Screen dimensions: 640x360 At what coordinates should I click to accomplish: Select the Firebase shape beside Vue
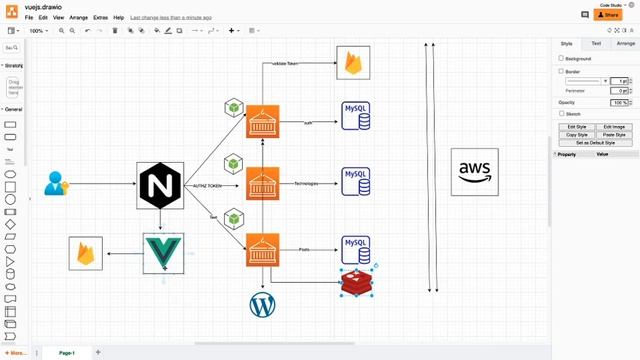pyautogui.click(x=86, y=253)
